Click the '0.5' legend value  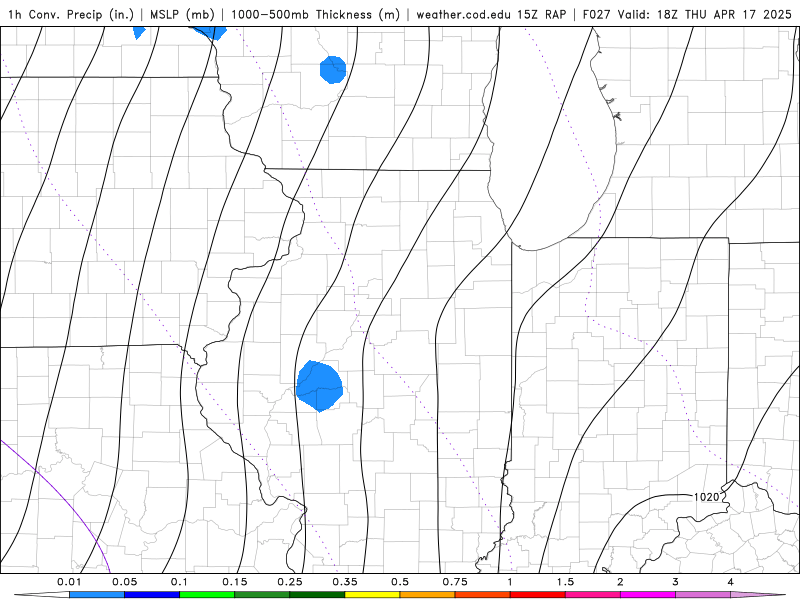400,582
